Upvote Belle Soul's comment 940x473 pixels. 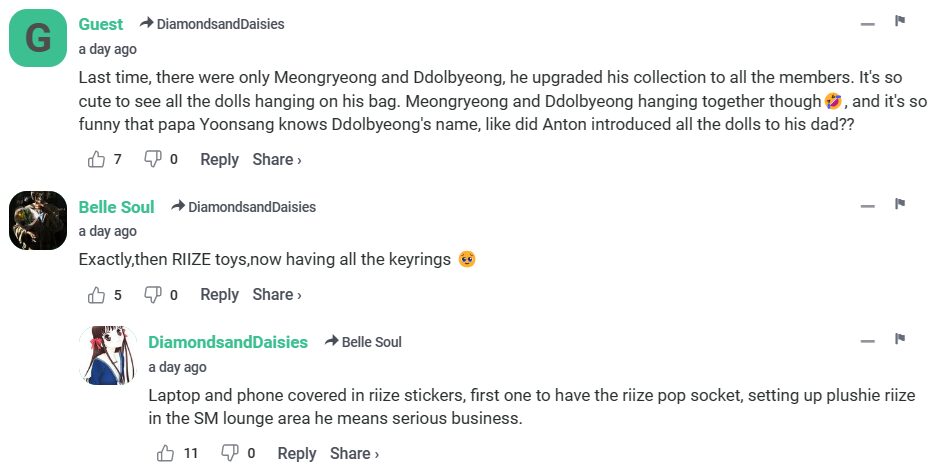click(x=97, y=294)
